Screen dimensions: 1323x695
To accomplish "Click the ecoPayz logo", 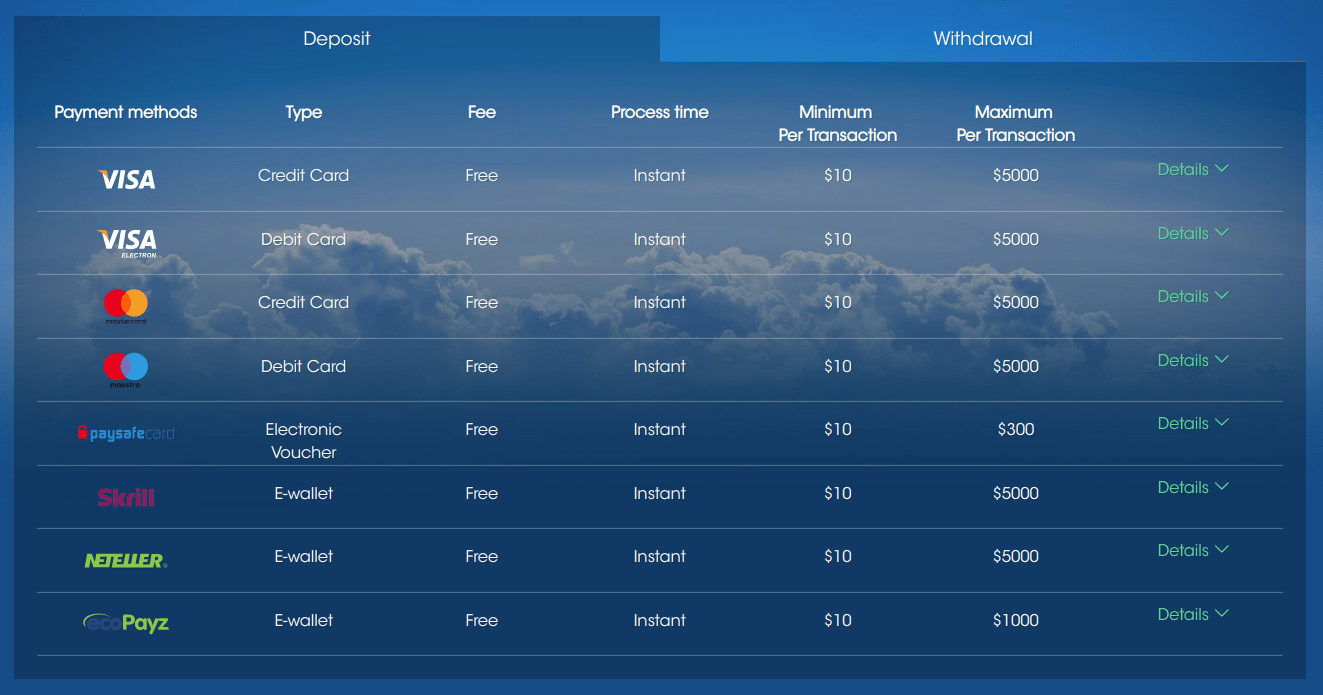I will coord(126,623).
